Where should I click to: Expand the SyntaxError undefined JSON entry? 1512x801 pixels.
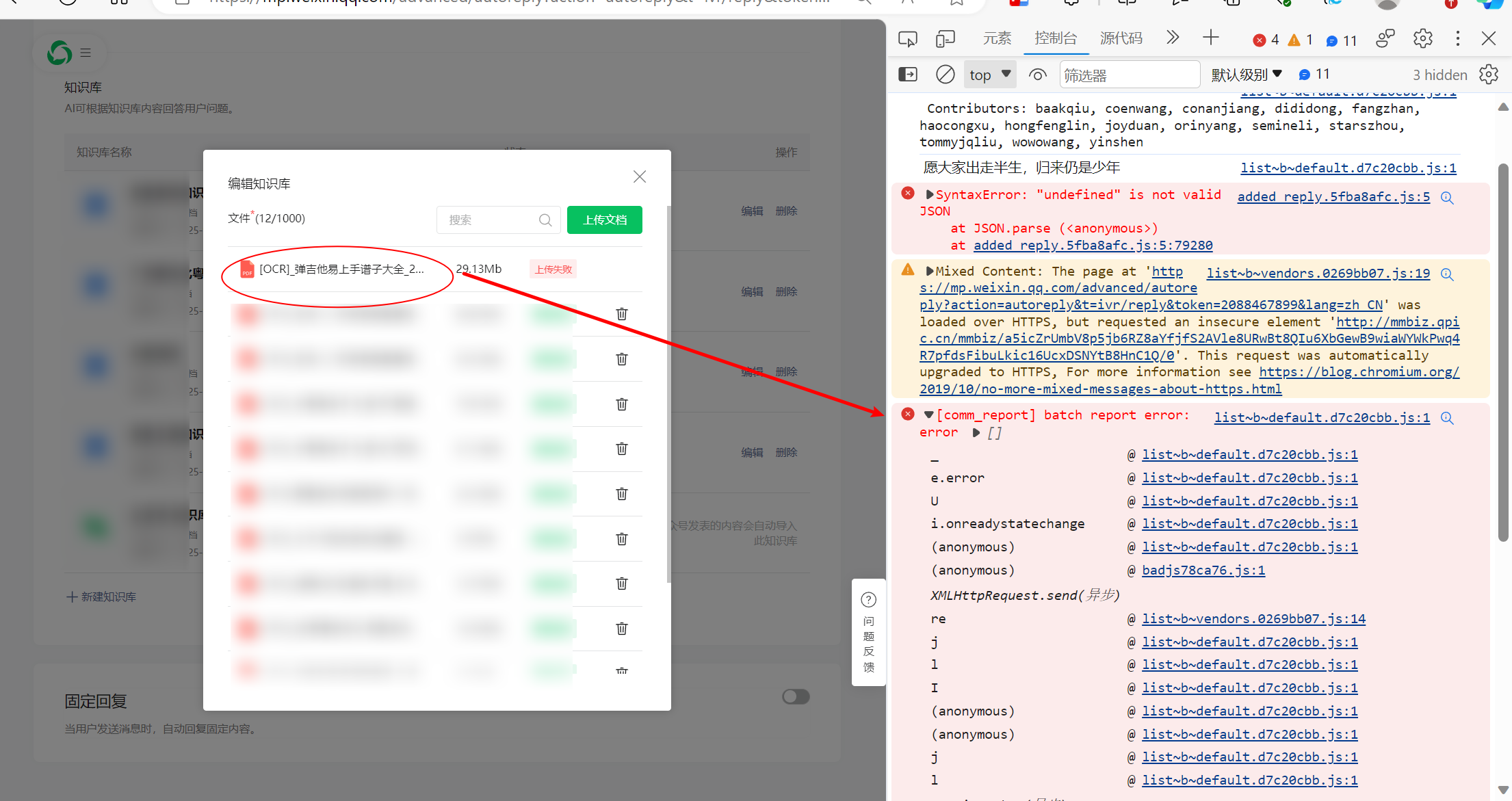coord(929,195)
